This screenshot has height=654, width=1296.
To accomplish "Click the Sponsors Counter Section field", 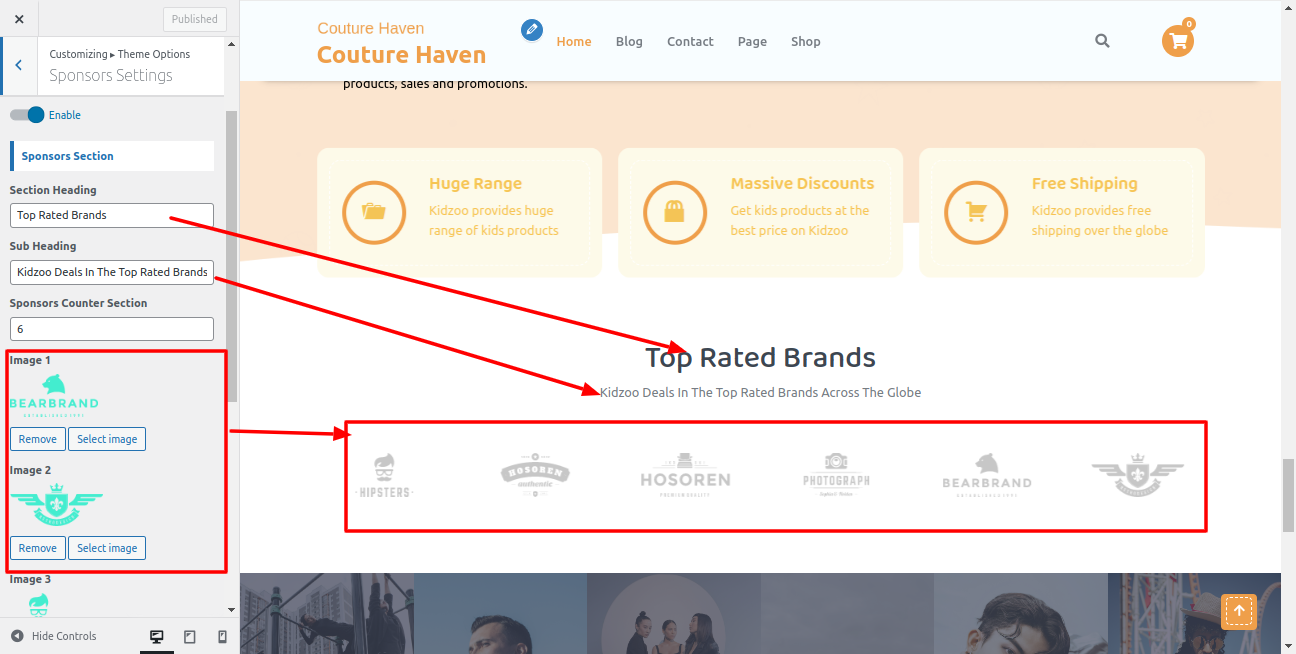I will (112, 329).
